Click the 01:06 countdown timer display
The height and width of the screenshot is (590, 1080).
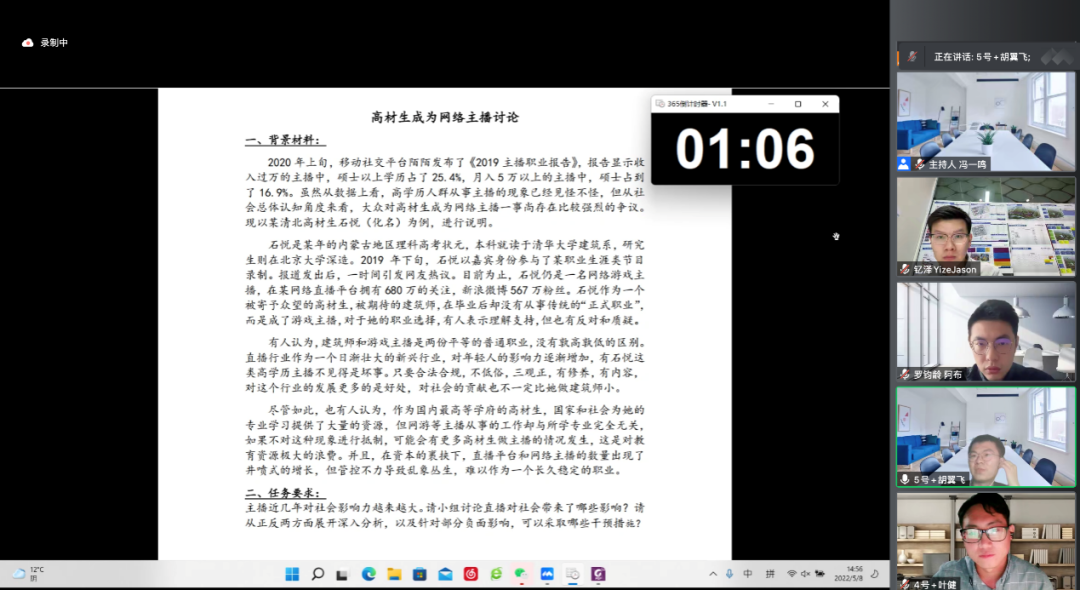tap(745, 149)
